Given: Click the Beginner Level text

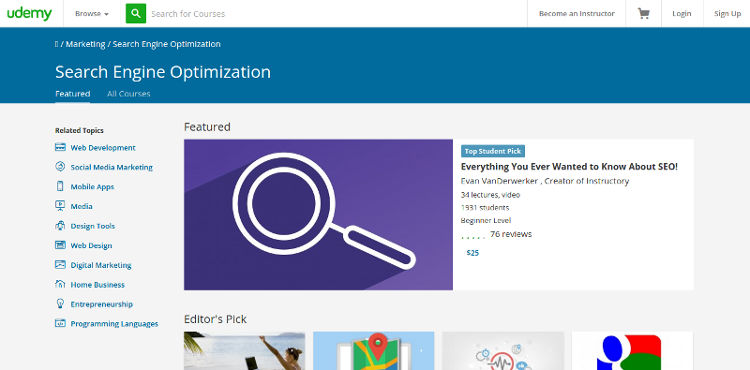Looking at the screenshot, I should [485, 220].
